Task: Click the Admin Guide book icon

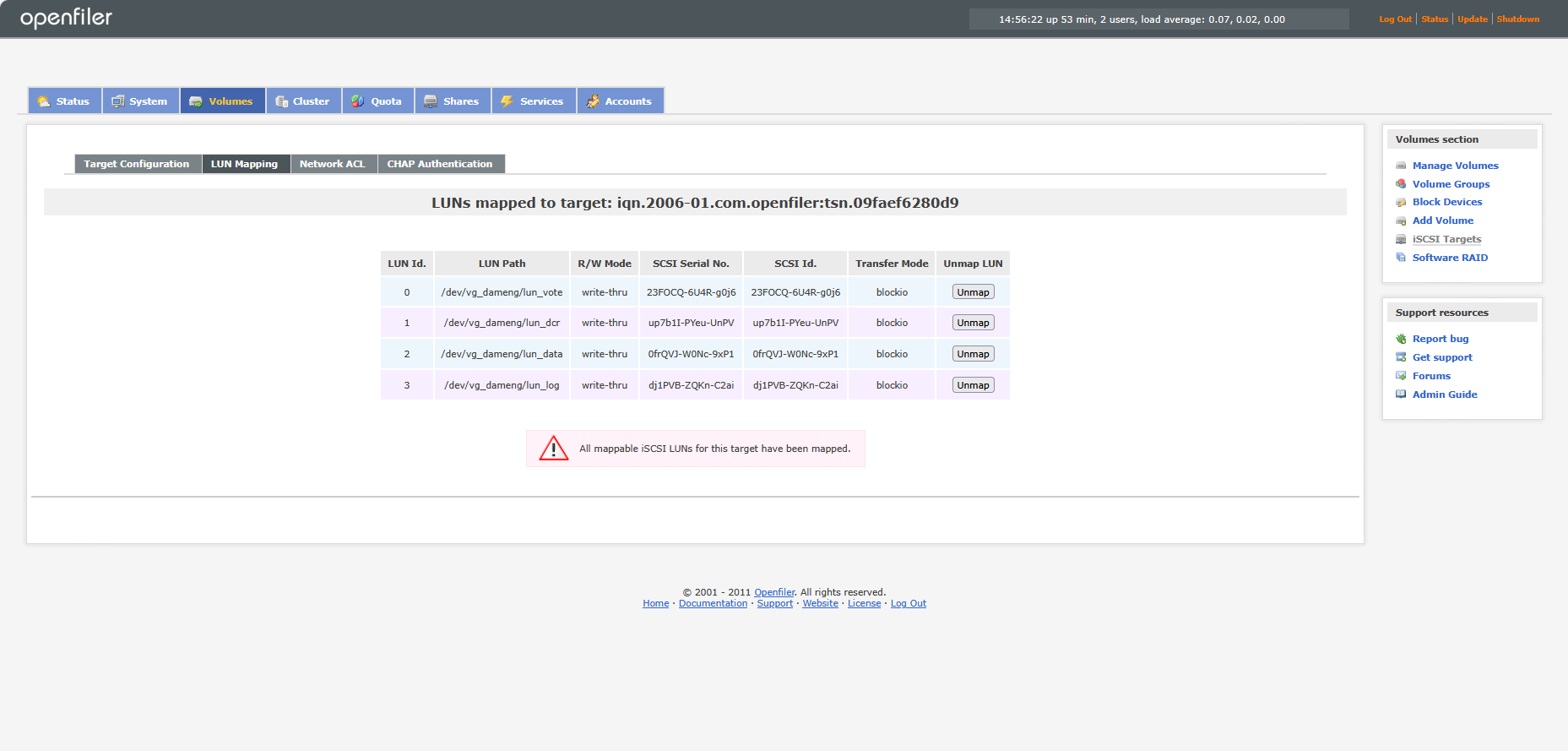Action: [1401, 395]
